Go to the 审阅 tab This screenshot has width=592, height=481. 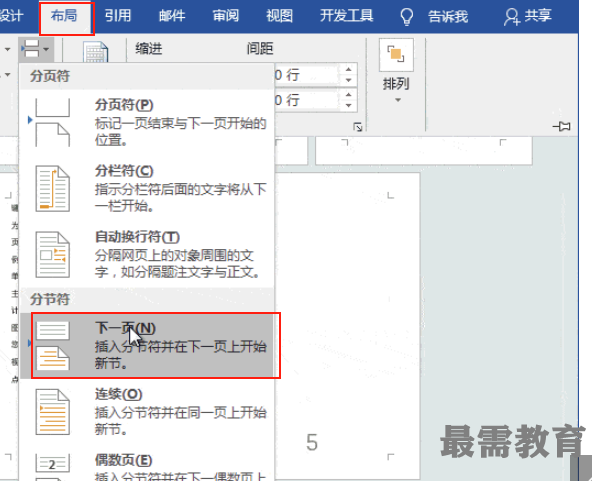tap(226, 16)
